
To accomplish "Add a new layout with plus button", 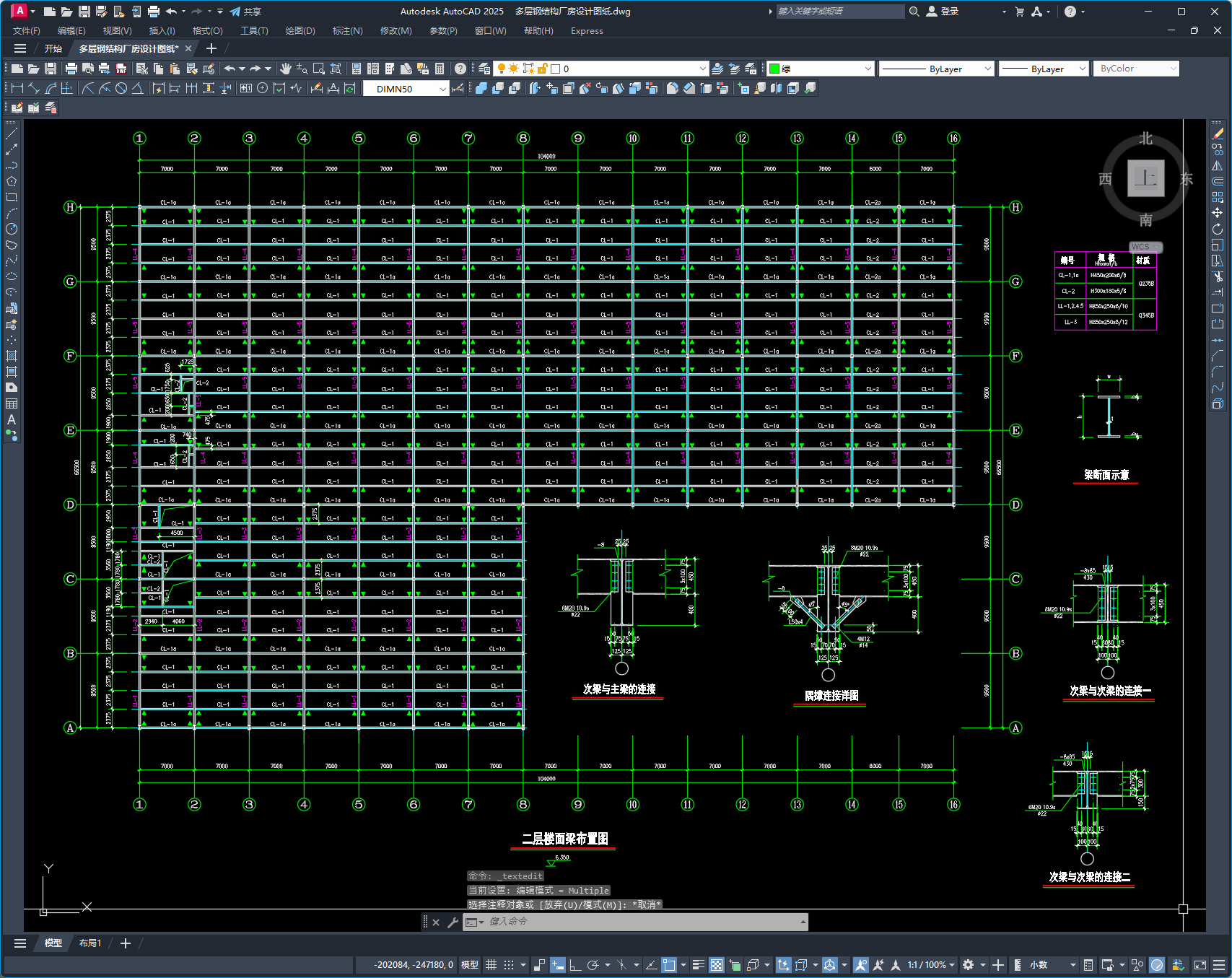I will tap(126, 943).
